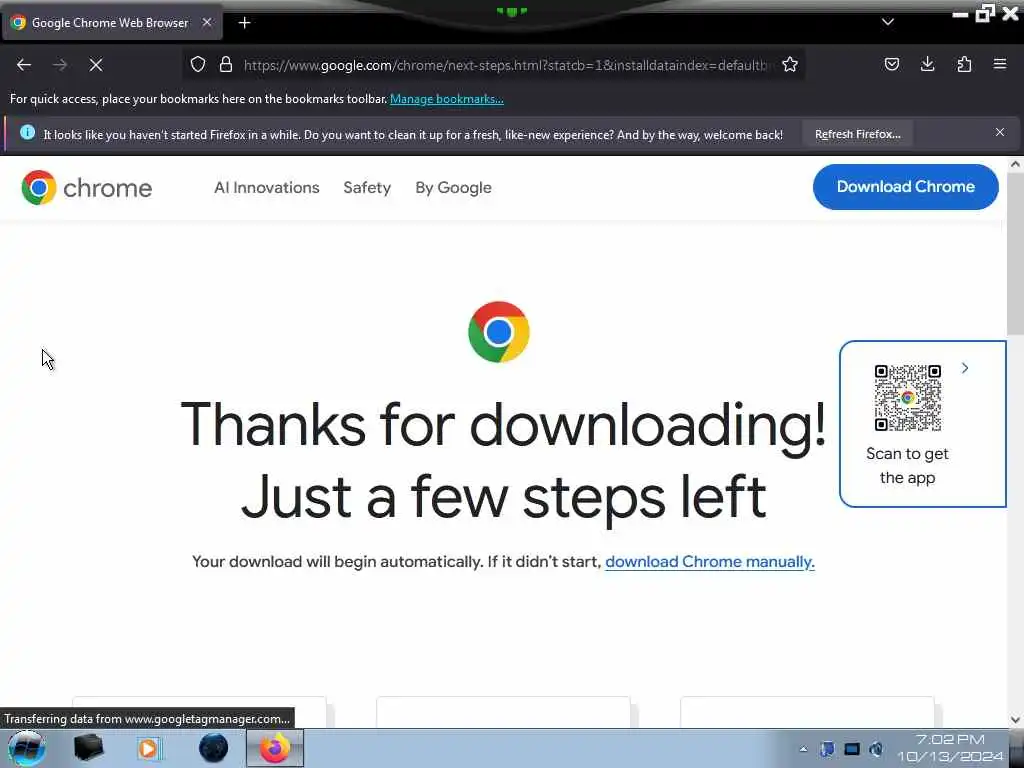Dismiss the Firefox refresh notification bar

click(x=1000, y=133)
